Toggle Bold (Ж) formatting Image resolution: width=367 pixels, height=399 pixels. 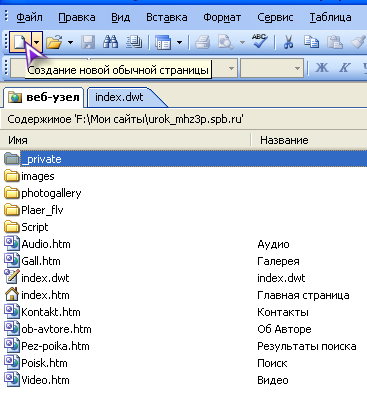point(322,68)
